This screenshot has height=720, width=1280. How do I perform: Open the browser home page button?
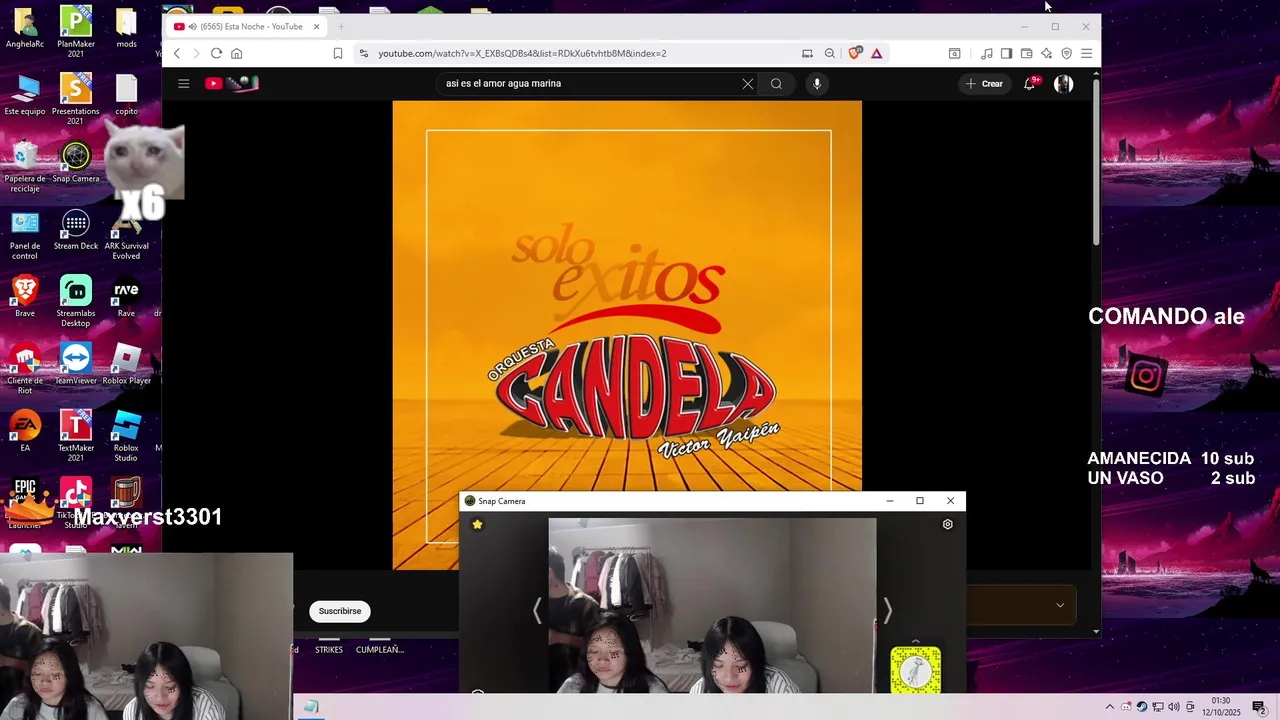[237, 53]
